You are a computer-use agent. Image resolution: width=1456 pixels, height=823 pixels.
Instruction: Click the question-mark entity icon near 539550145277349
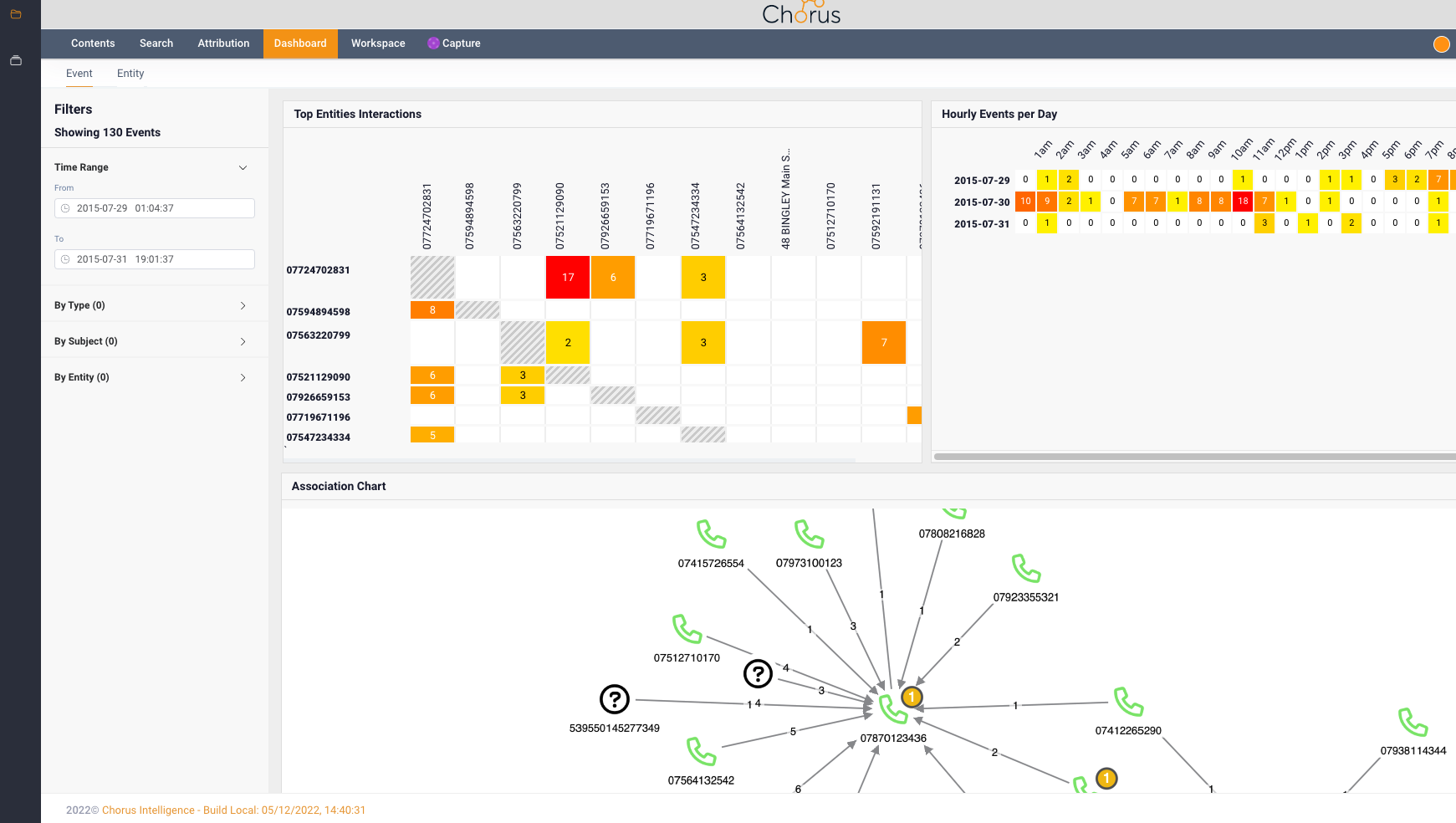(615, 699)
